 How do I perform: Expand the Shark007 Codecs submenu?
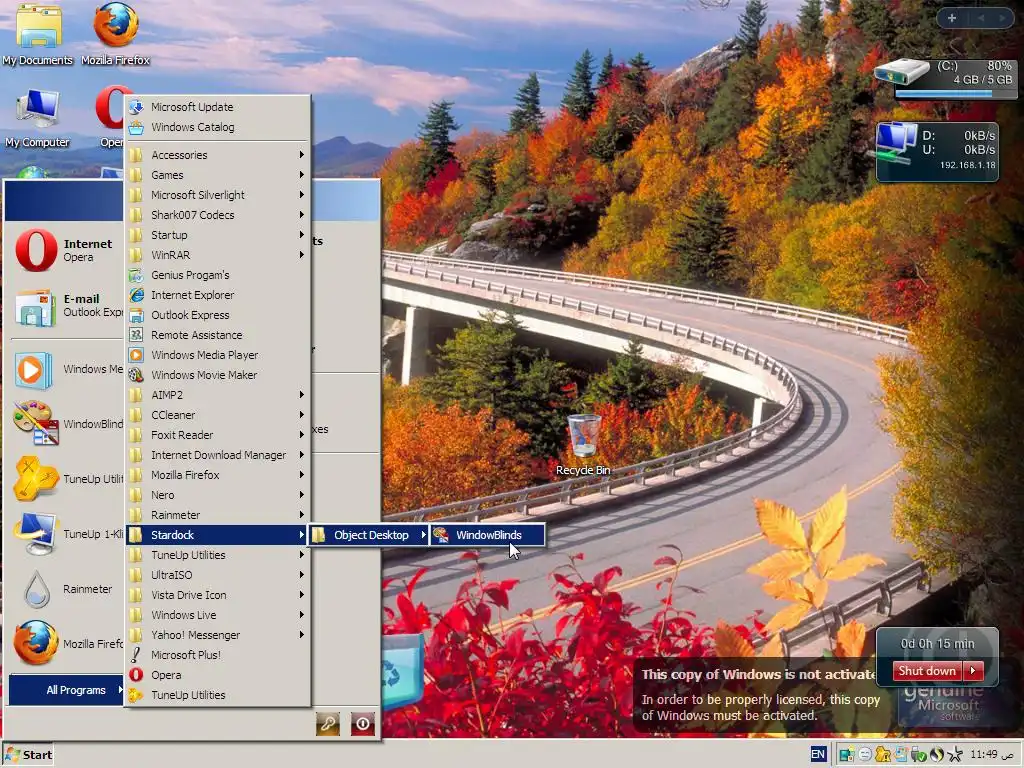pyautogui.click(x=217, y=215)
